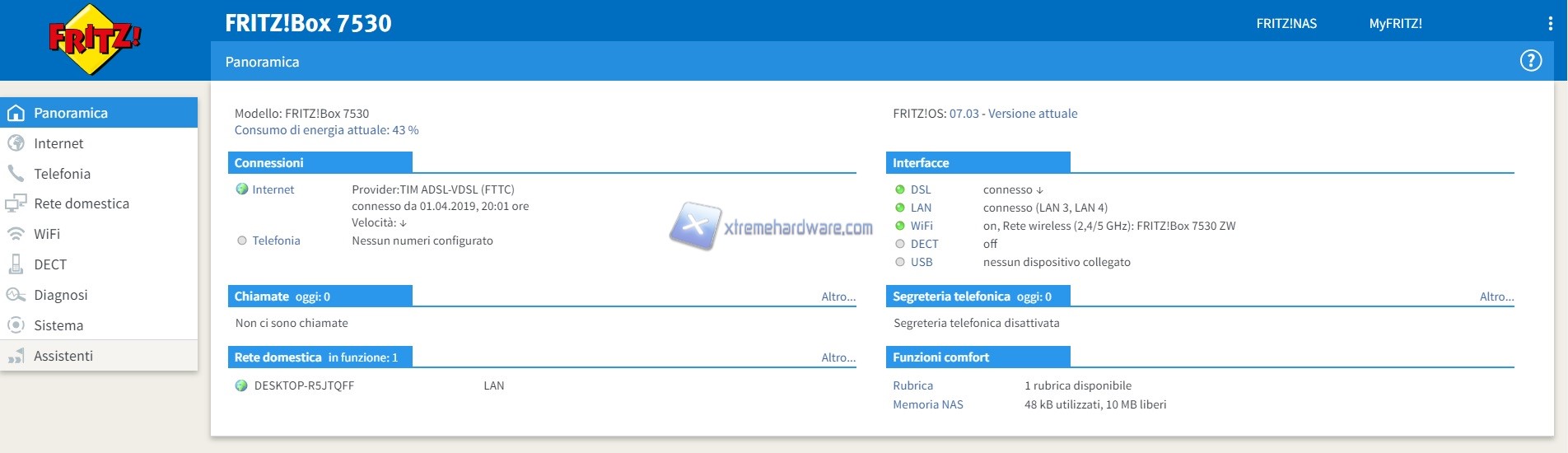Open the three-dot options menu
Viewport: 1568px width, 453px height.
(1550, 24)
